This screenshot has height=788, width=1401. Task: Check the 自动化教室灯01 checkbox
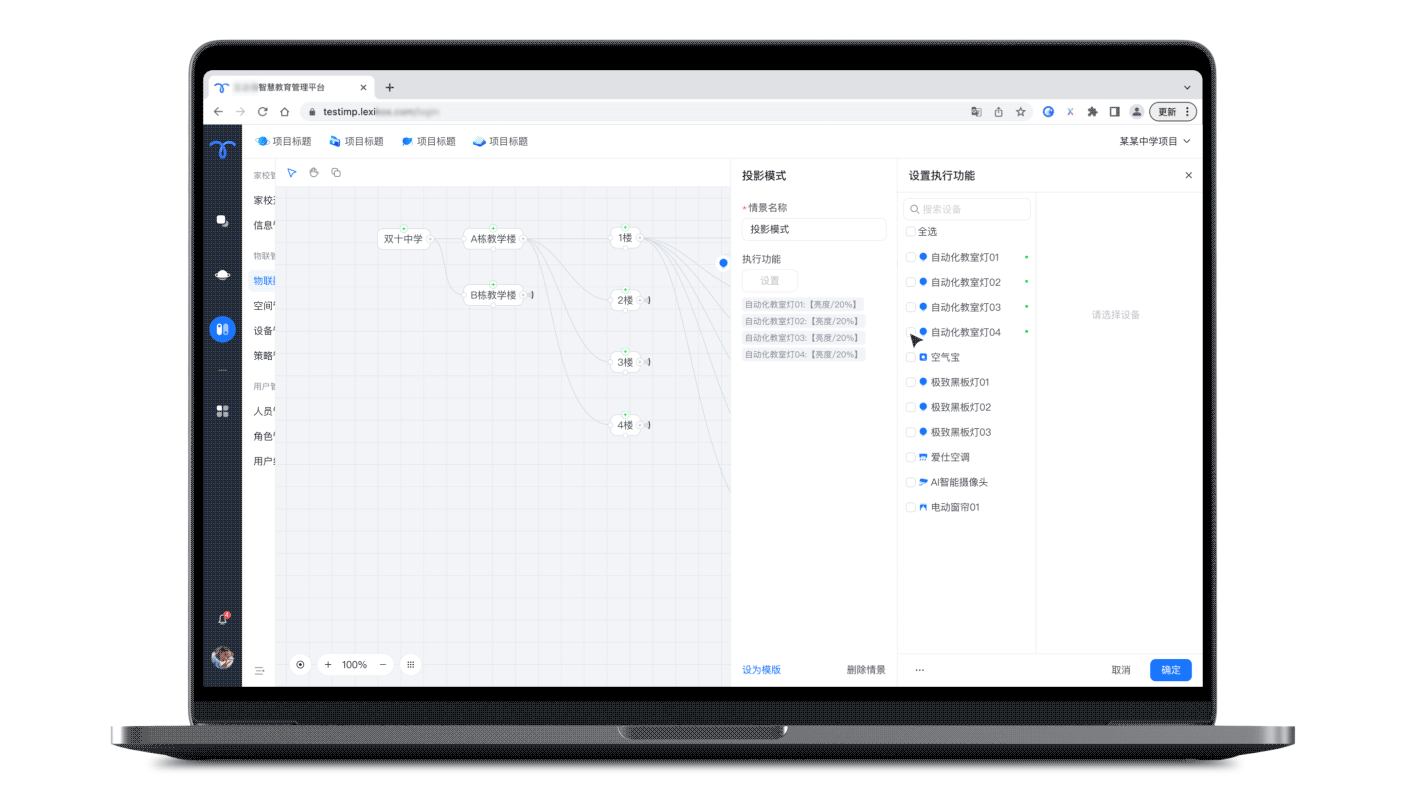pos(910,257)
